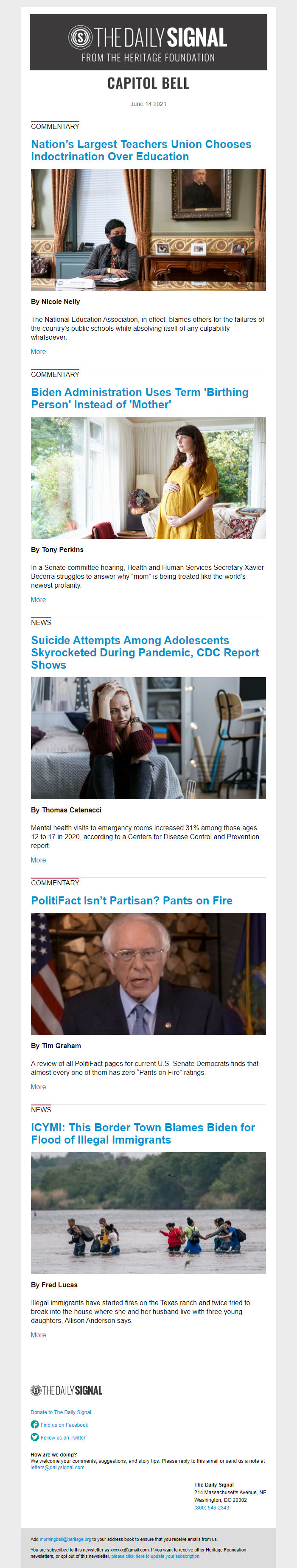Open the 'Birthing Person' article headline
This screenshot has height=1568, width=297.
140,398
